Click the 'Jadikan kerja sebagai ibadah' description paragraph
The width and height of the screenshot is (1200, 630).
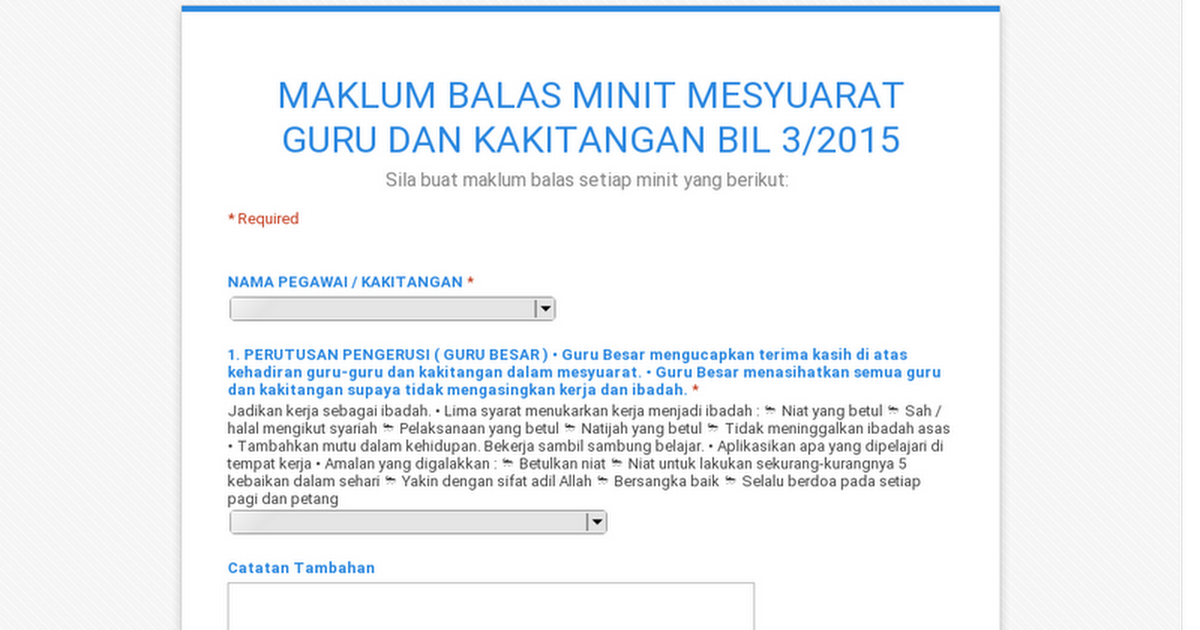click(588, 455)
